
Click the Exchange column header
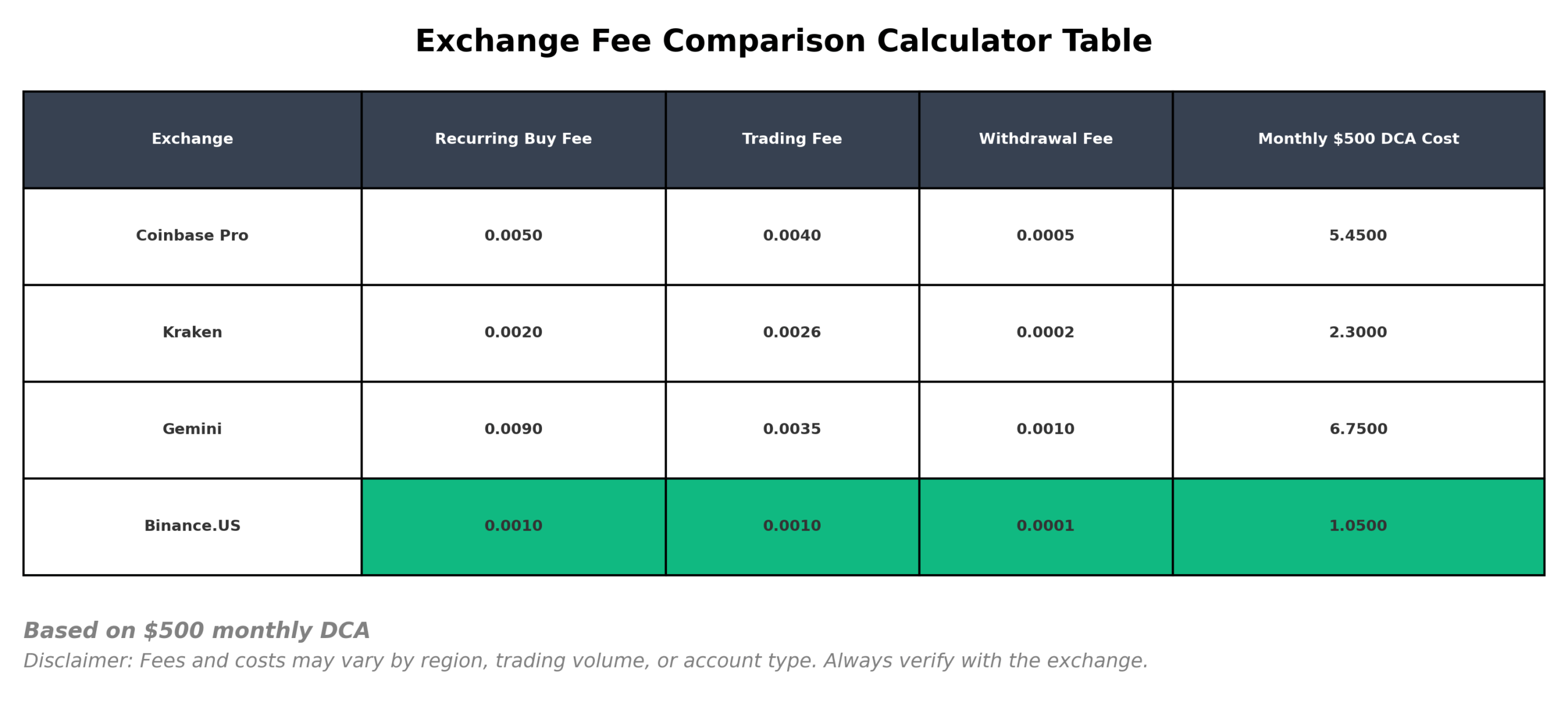coord(192,139)
